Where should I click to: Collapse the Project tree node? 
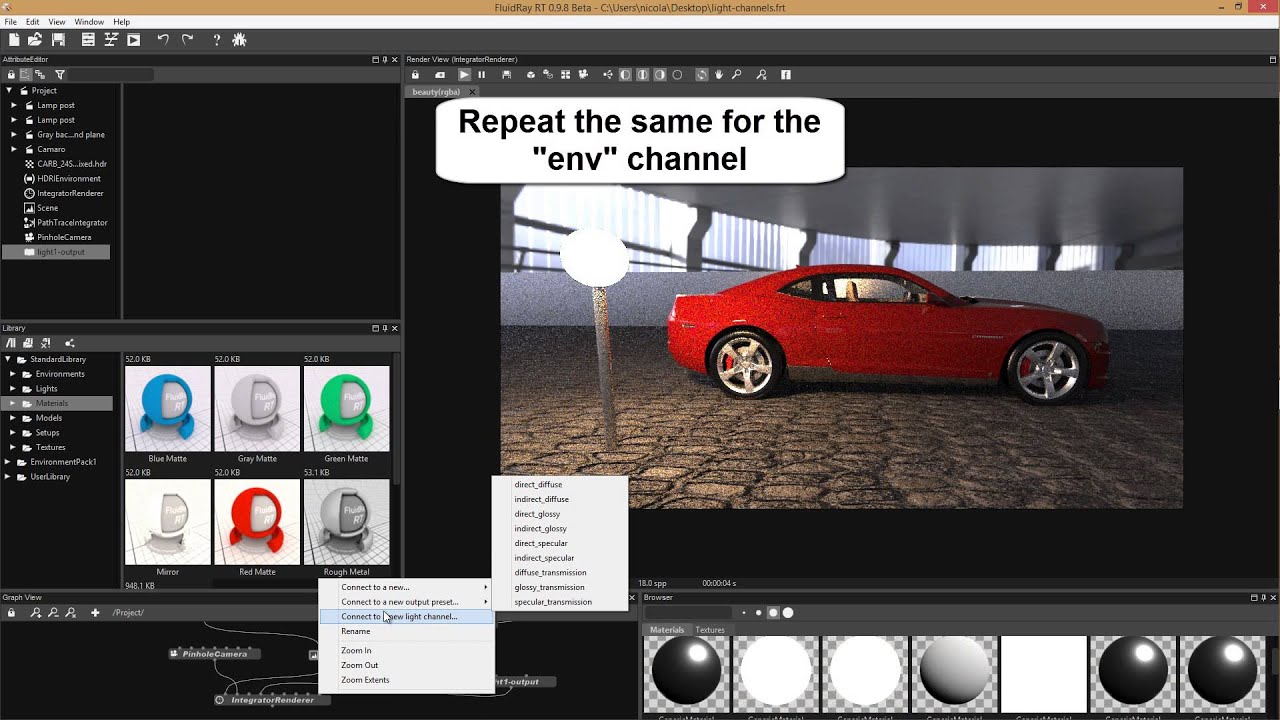pyautogui.click(x=9, y=91)
